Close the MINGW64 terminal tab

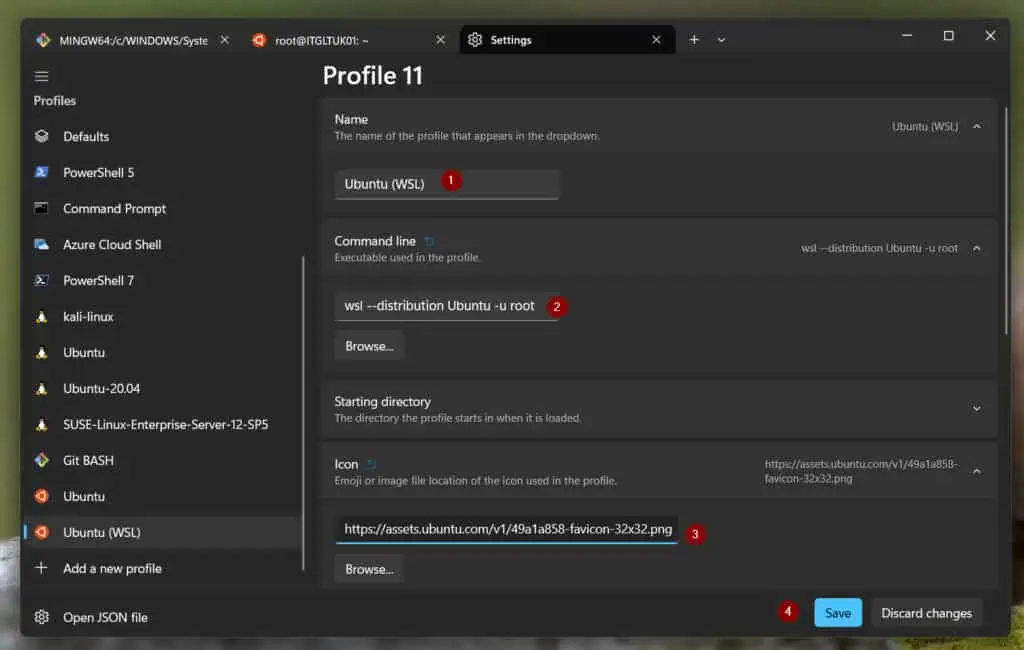point(225,40)
